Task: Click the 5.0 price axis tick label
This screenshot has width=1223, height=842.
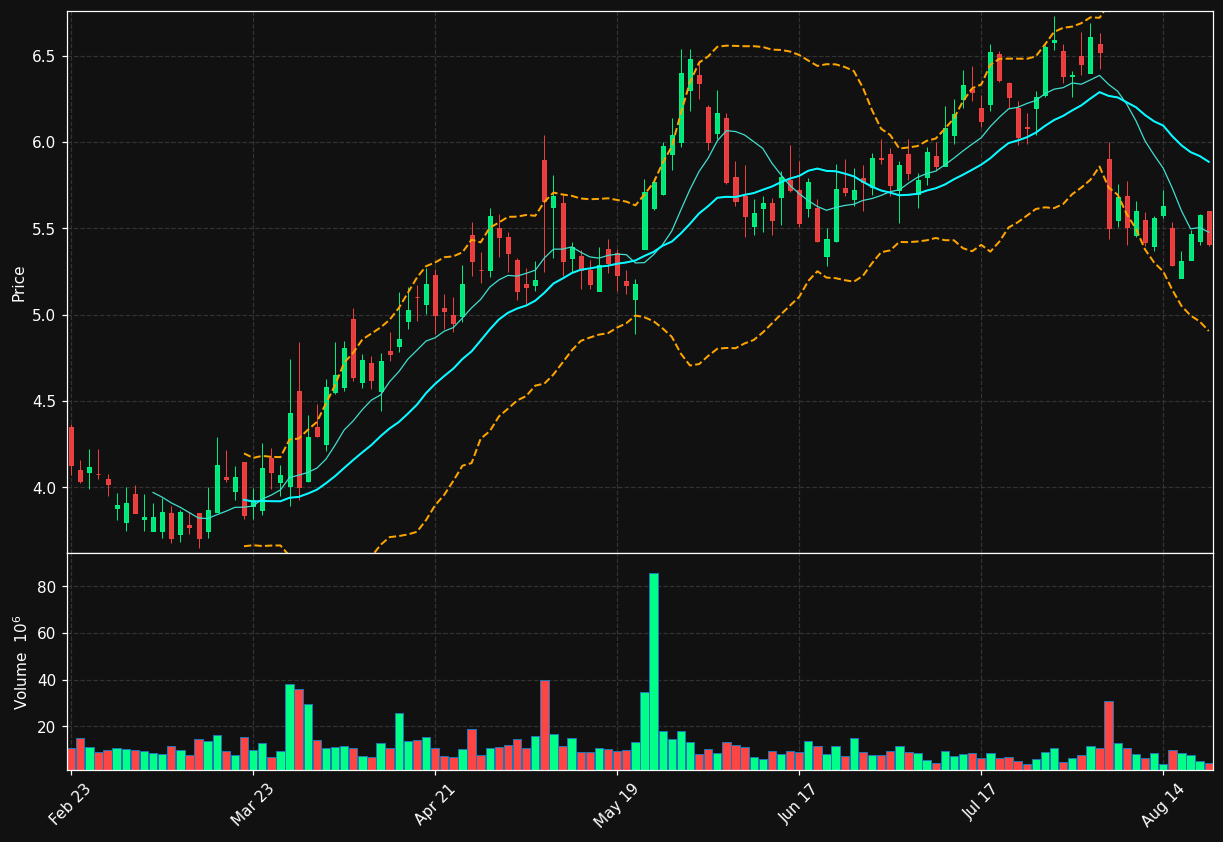Action: click(43, 315)
